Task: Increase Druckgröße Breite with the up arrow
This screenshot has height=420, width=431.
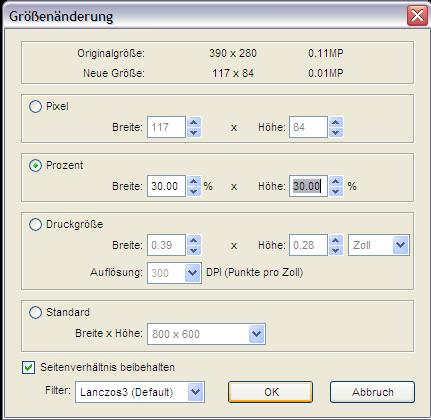Action: [194, 240]
